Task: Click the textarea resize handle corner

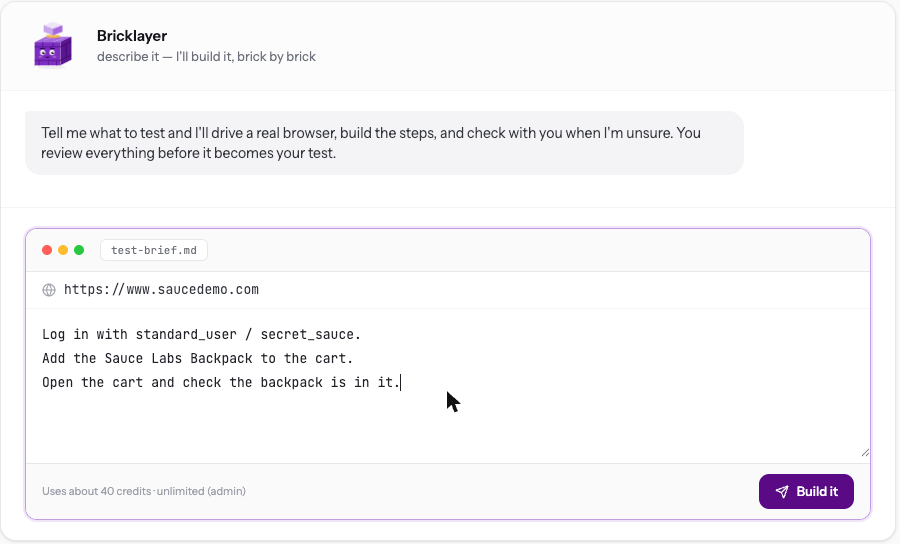Action: click(865, 453)
